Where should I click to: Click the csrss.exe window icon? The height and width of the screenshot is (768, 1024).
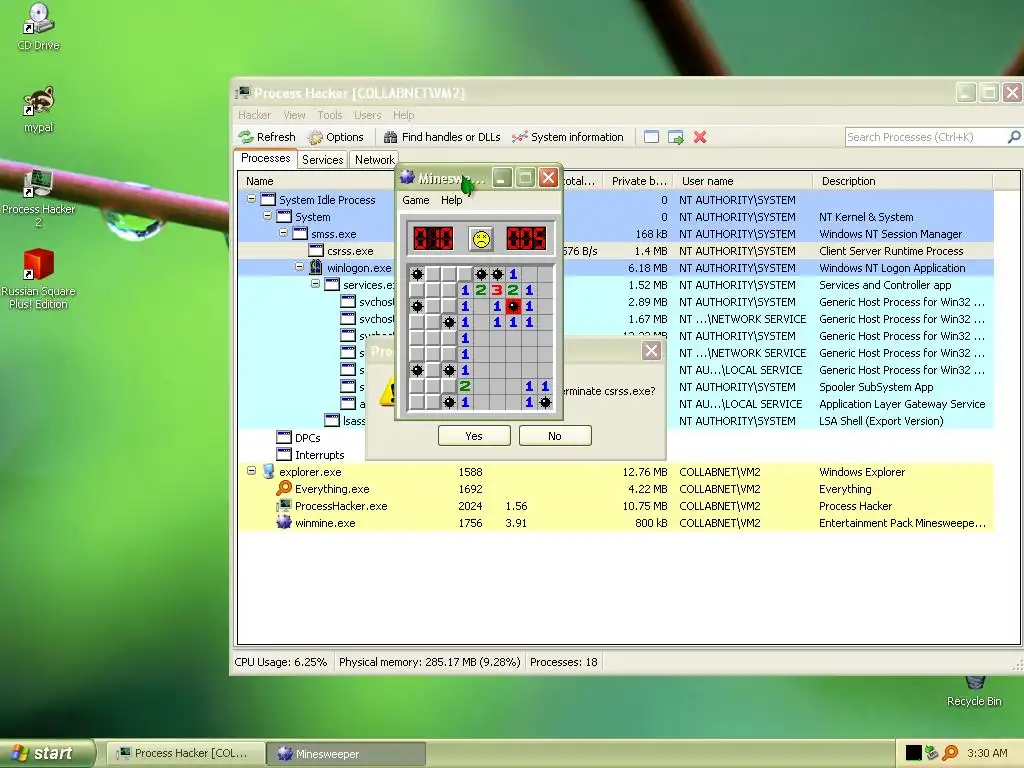click(x=316, y=251)
